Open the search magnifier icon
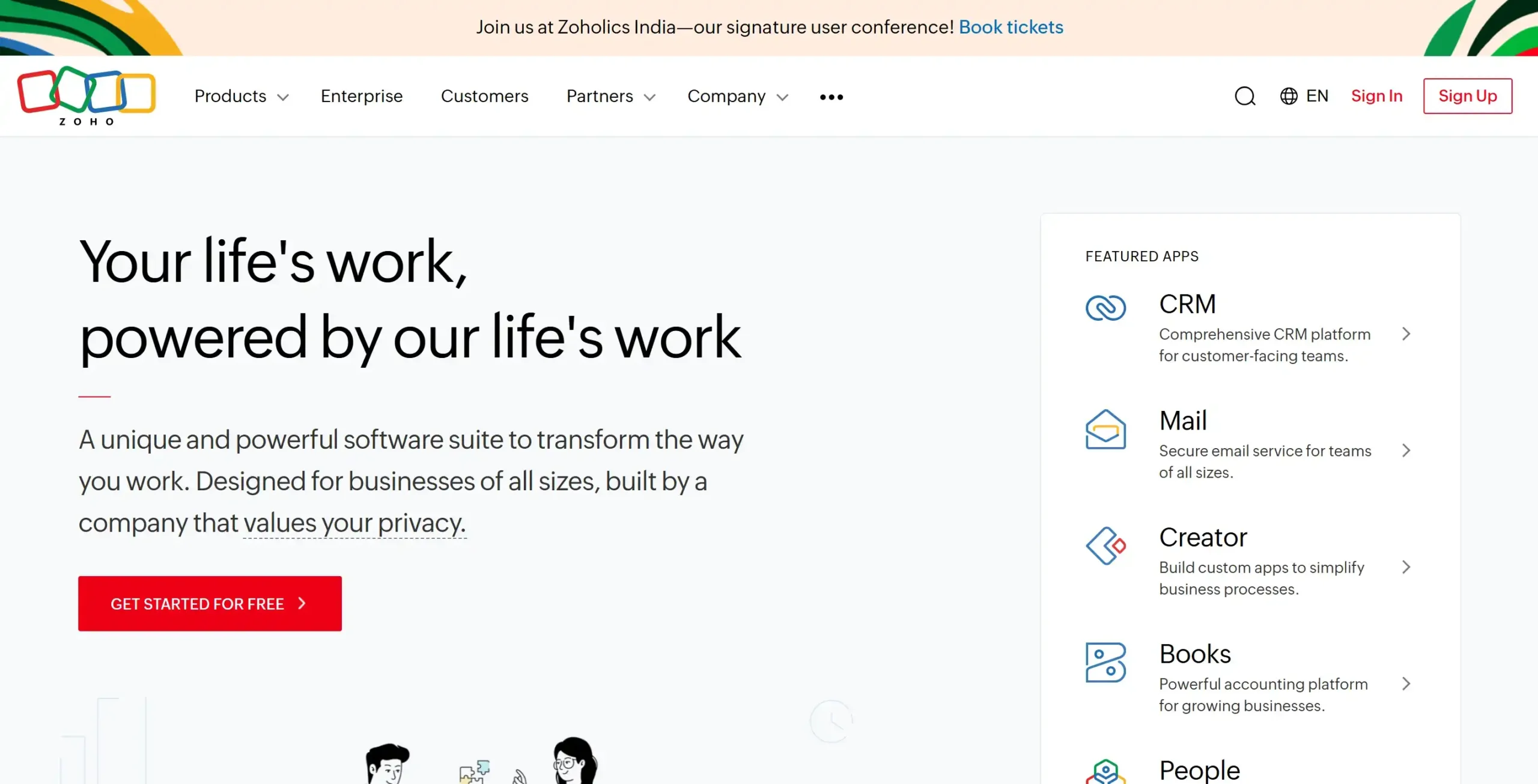1538x784 pixels. point(1245,96)
